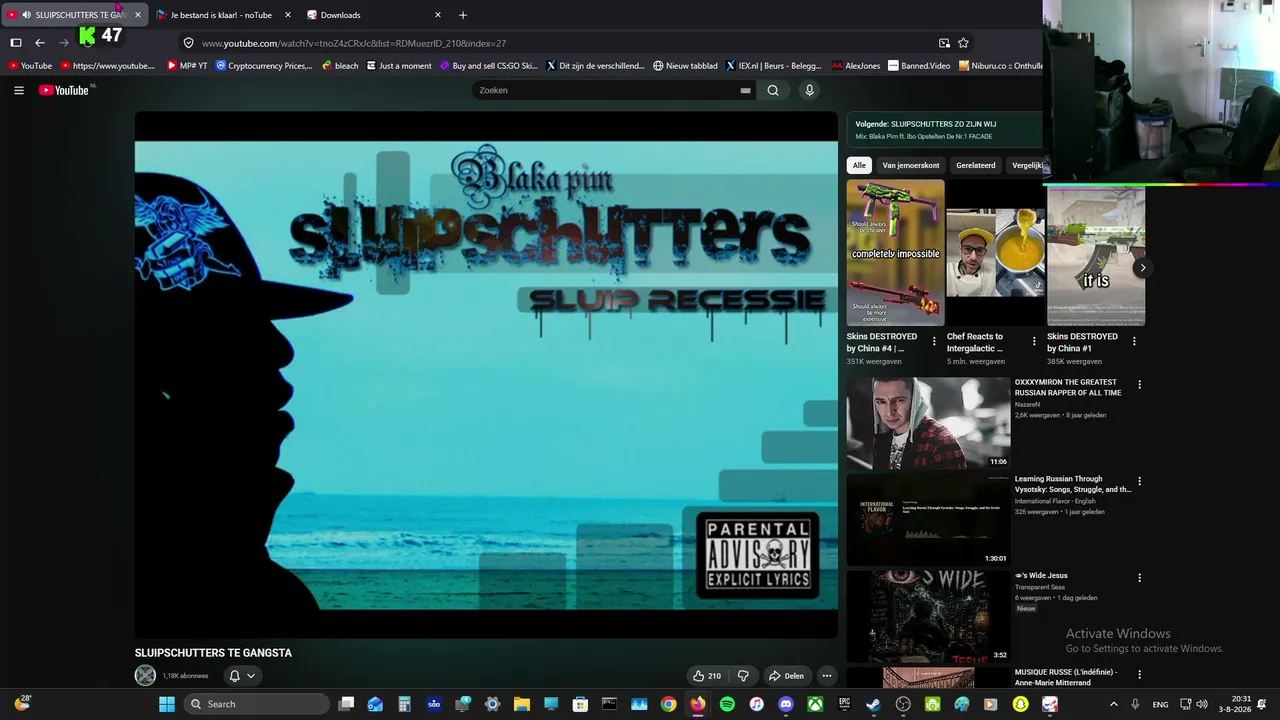This screenshot has width=1280, height=720.
Task: Click the search magnifier button on YouTube
Action: tap(773, 90)
